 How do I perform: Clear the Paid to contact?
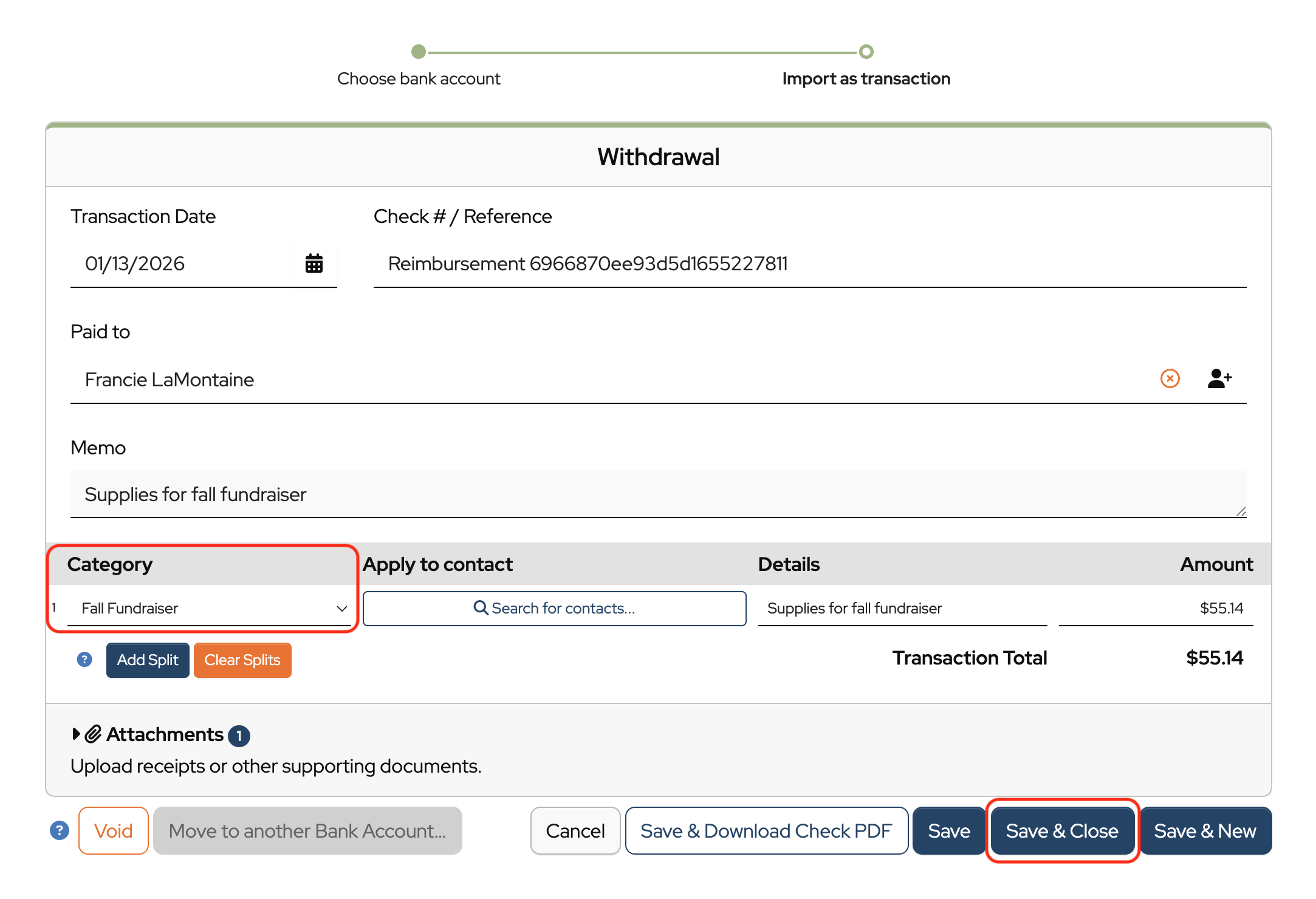(1170, 378)
